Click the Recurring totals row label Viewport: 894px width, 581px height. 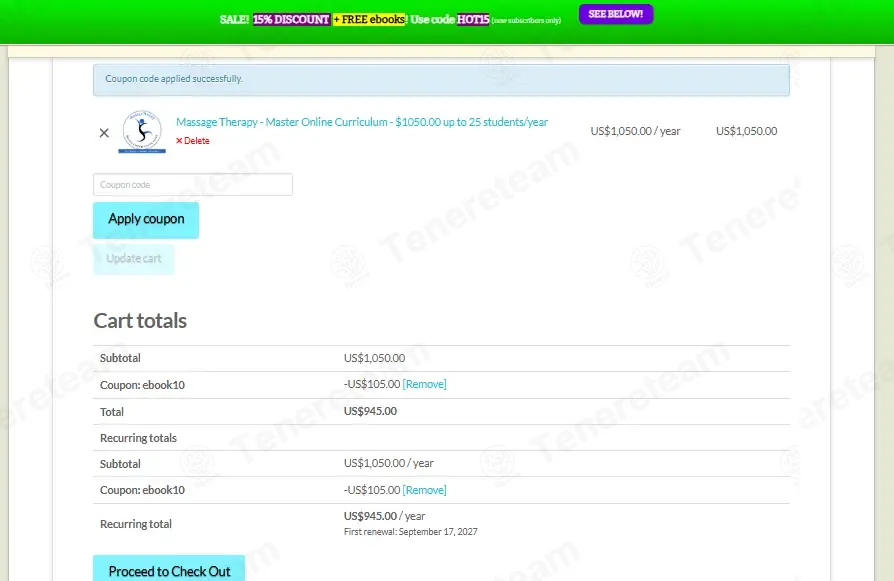coord(139,438)
